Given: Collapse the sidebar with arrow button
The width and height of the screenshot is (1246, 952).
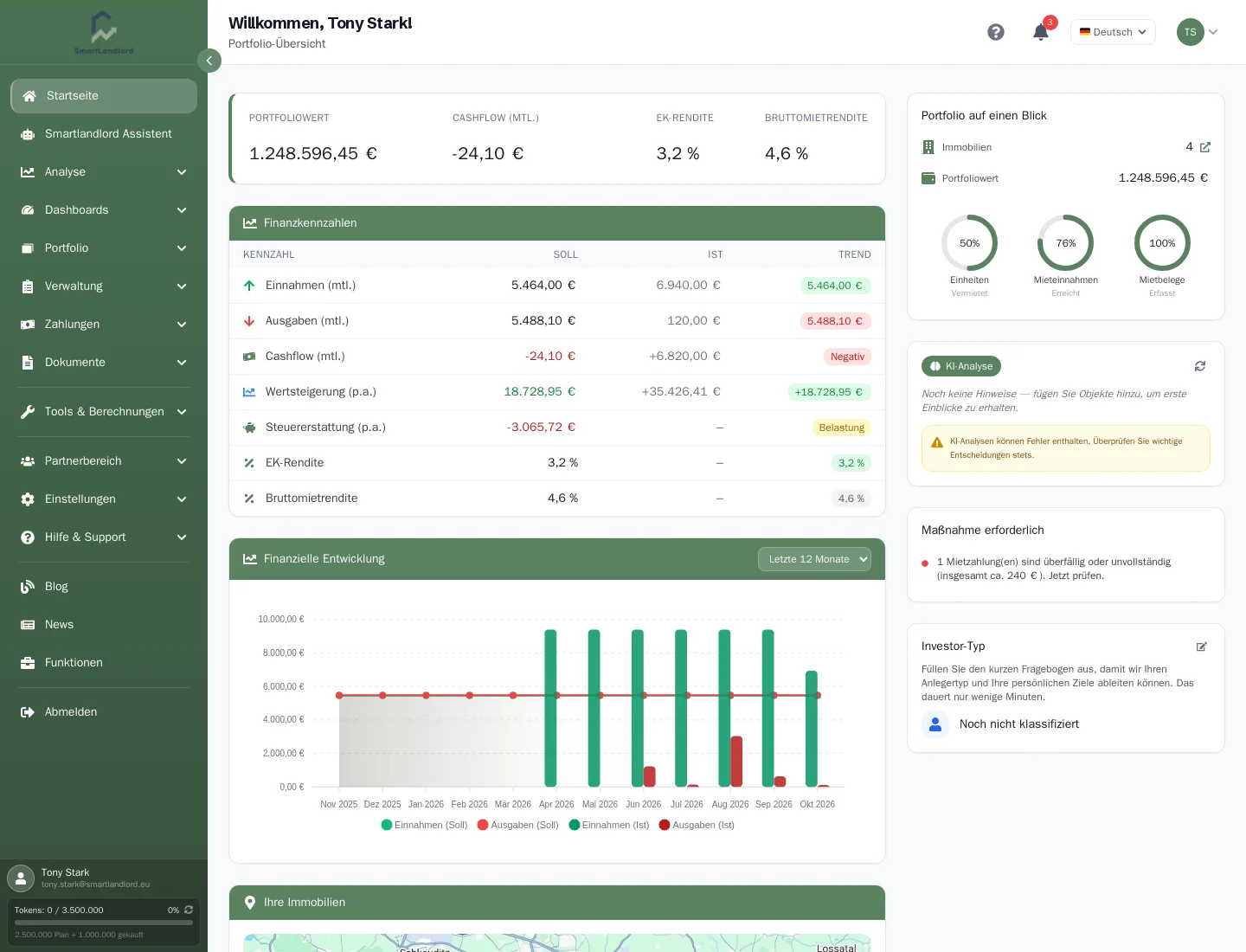Looking at the screenshot, I should [209, 61].
